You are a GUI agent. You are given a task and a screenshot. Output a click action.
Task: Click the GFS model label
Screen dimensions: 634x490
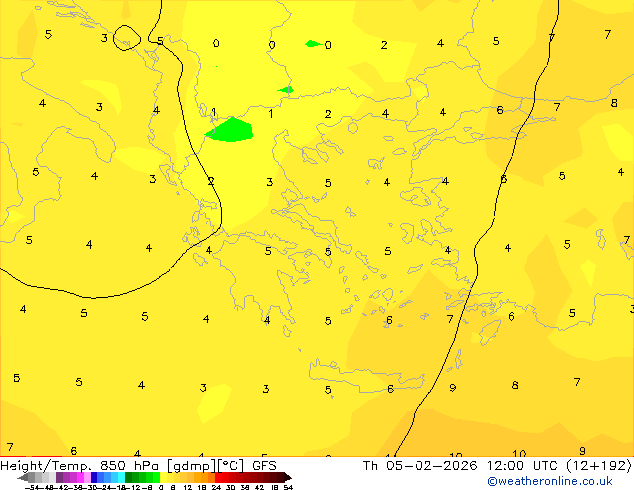click(264, 465)
